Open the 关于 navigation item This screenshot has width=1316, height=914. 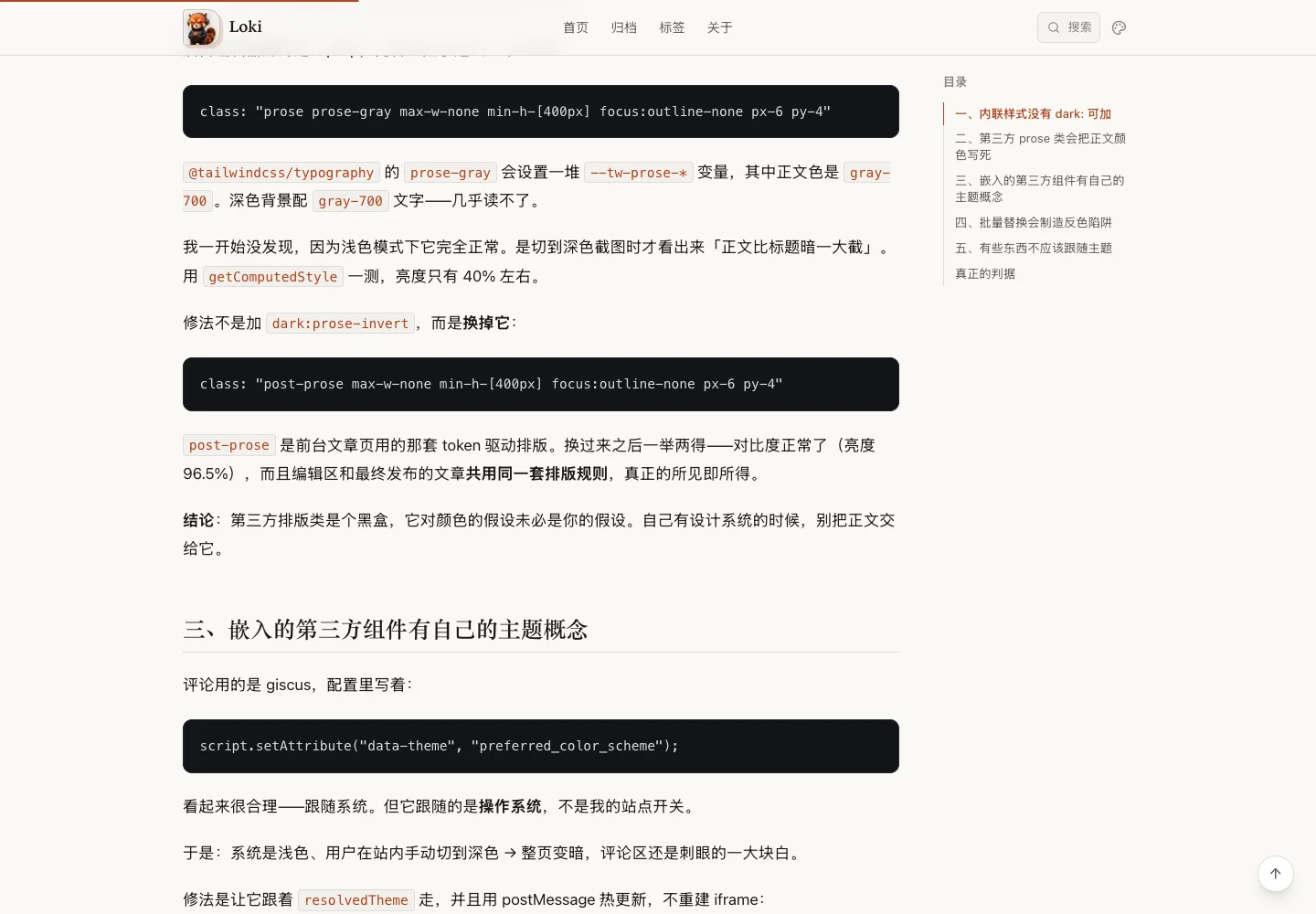(720, 27)
